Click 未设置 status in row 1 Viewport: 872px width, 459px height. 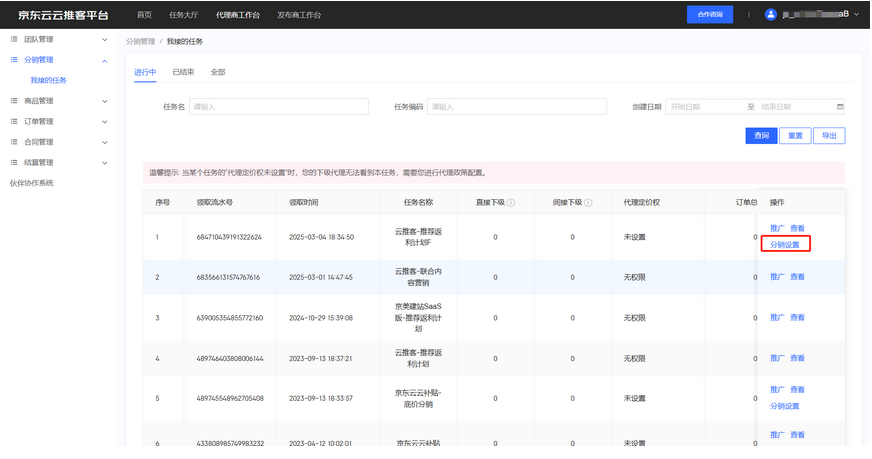pyautogui.click(x=635, y=237)
